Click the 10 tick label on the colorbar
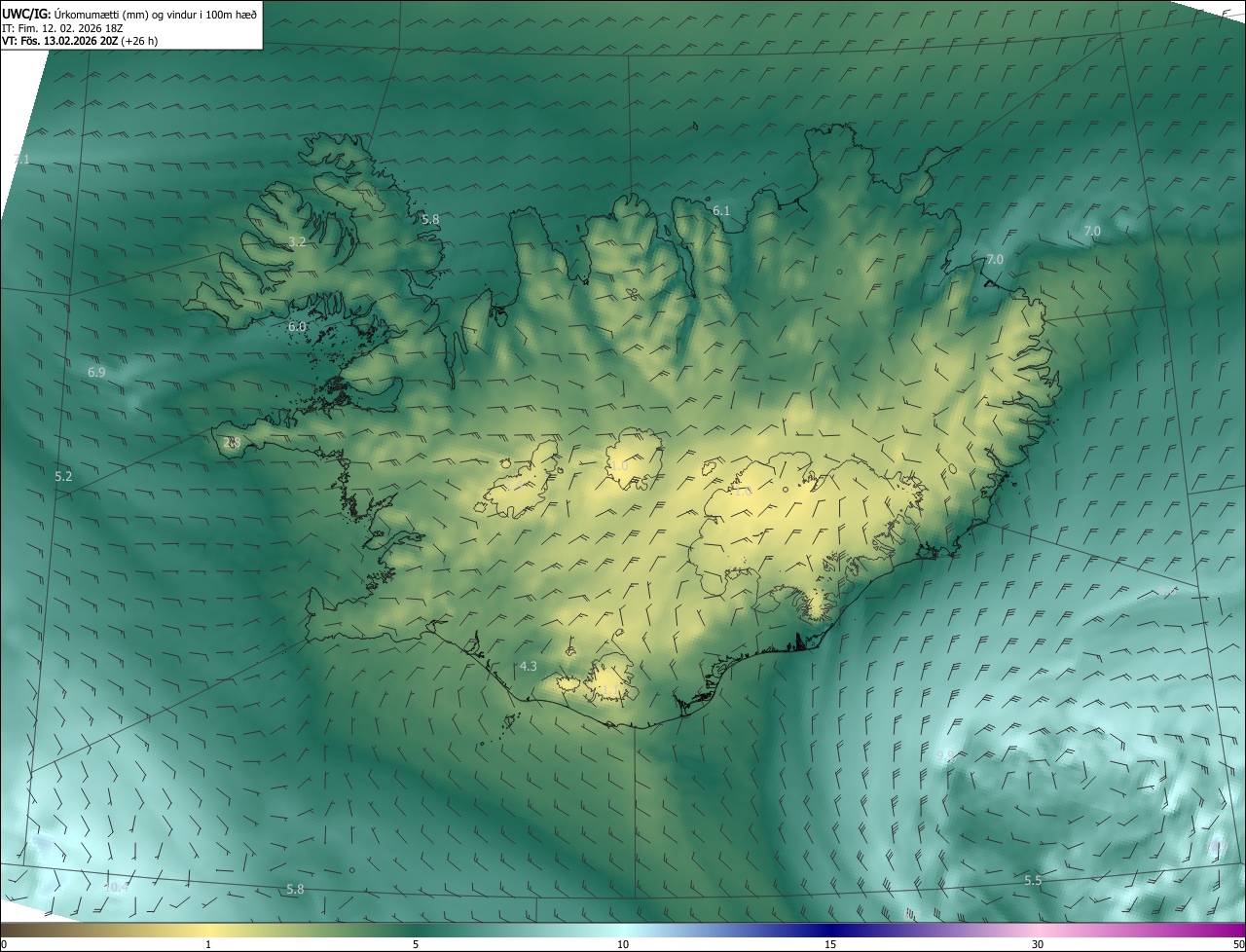The width and height of the screenshot is (1246, 952). (x=623, y=944)
